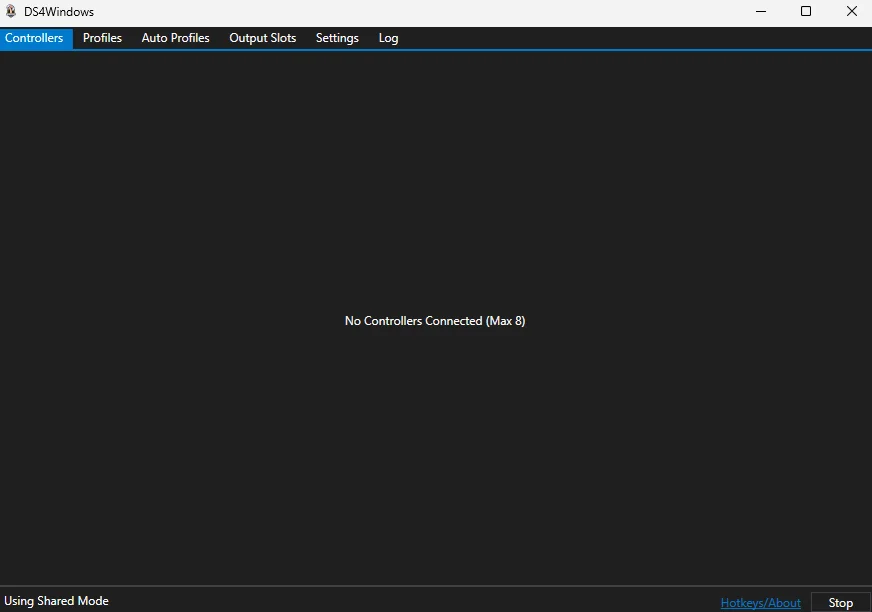Screen dimensions: 872x612
Task: Minimize the DS4Windows window
Action: tap(761, 11)
